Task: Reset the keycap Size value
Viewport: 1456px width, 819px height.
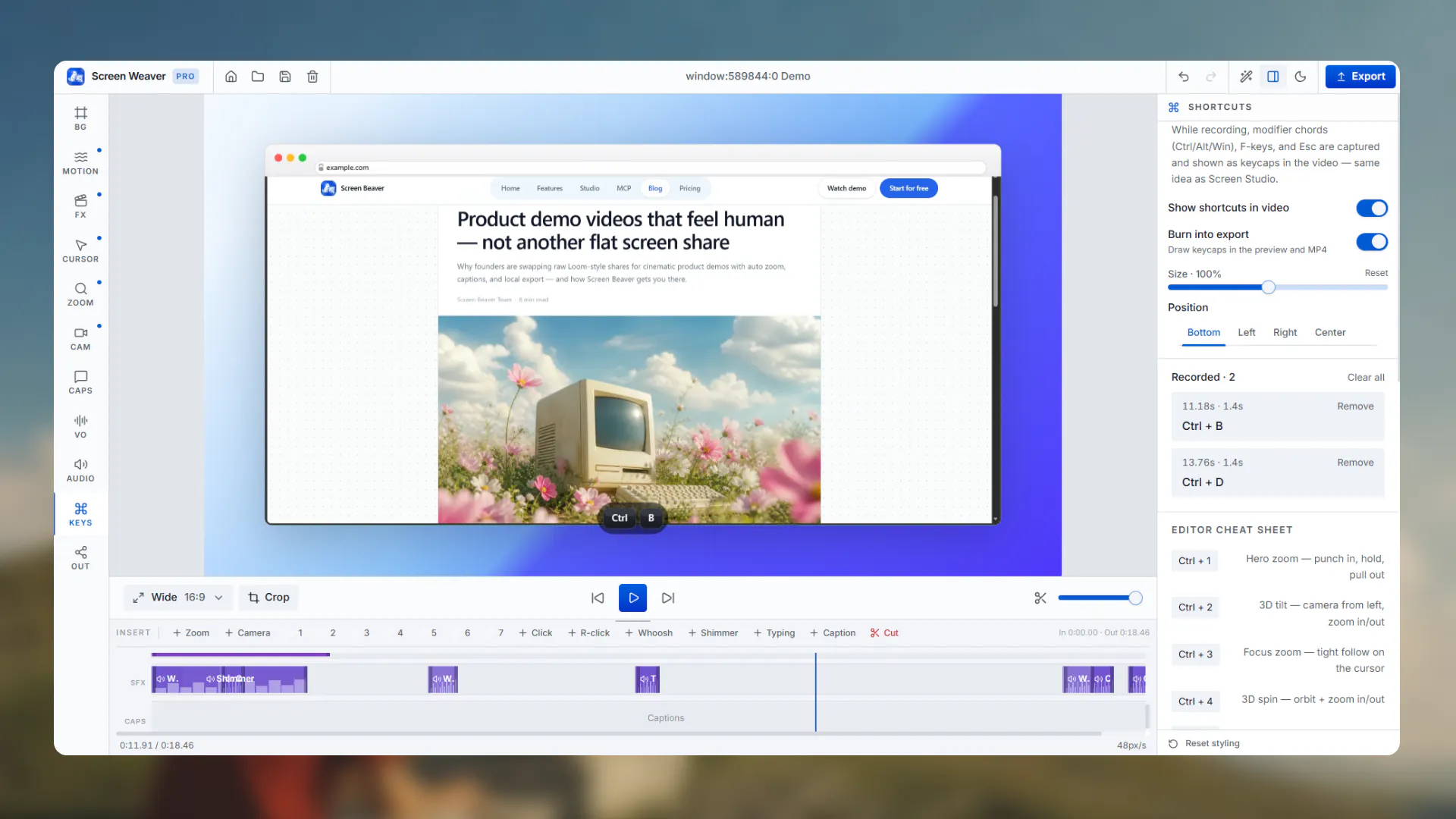Action: tap(1376, 274)
